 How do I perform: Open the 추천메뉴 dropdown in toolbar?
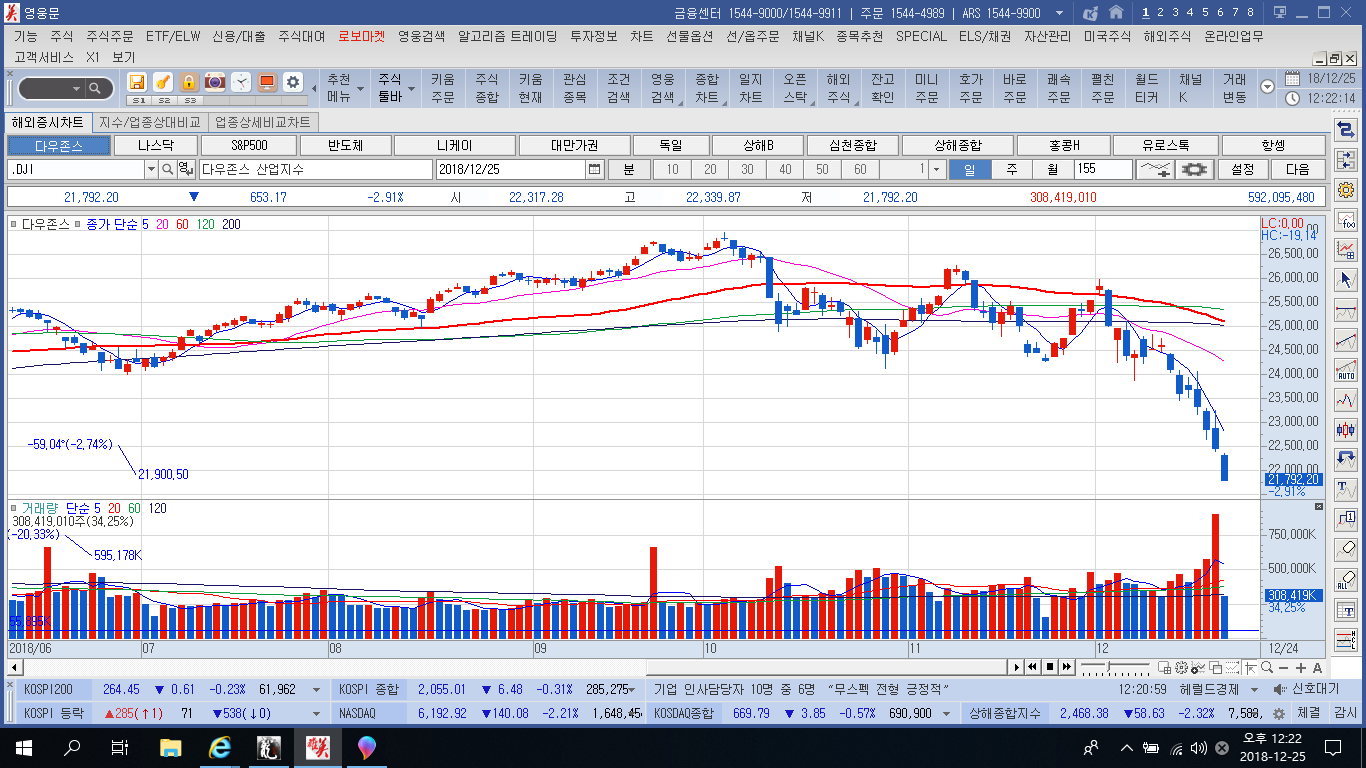click(339, 88)
